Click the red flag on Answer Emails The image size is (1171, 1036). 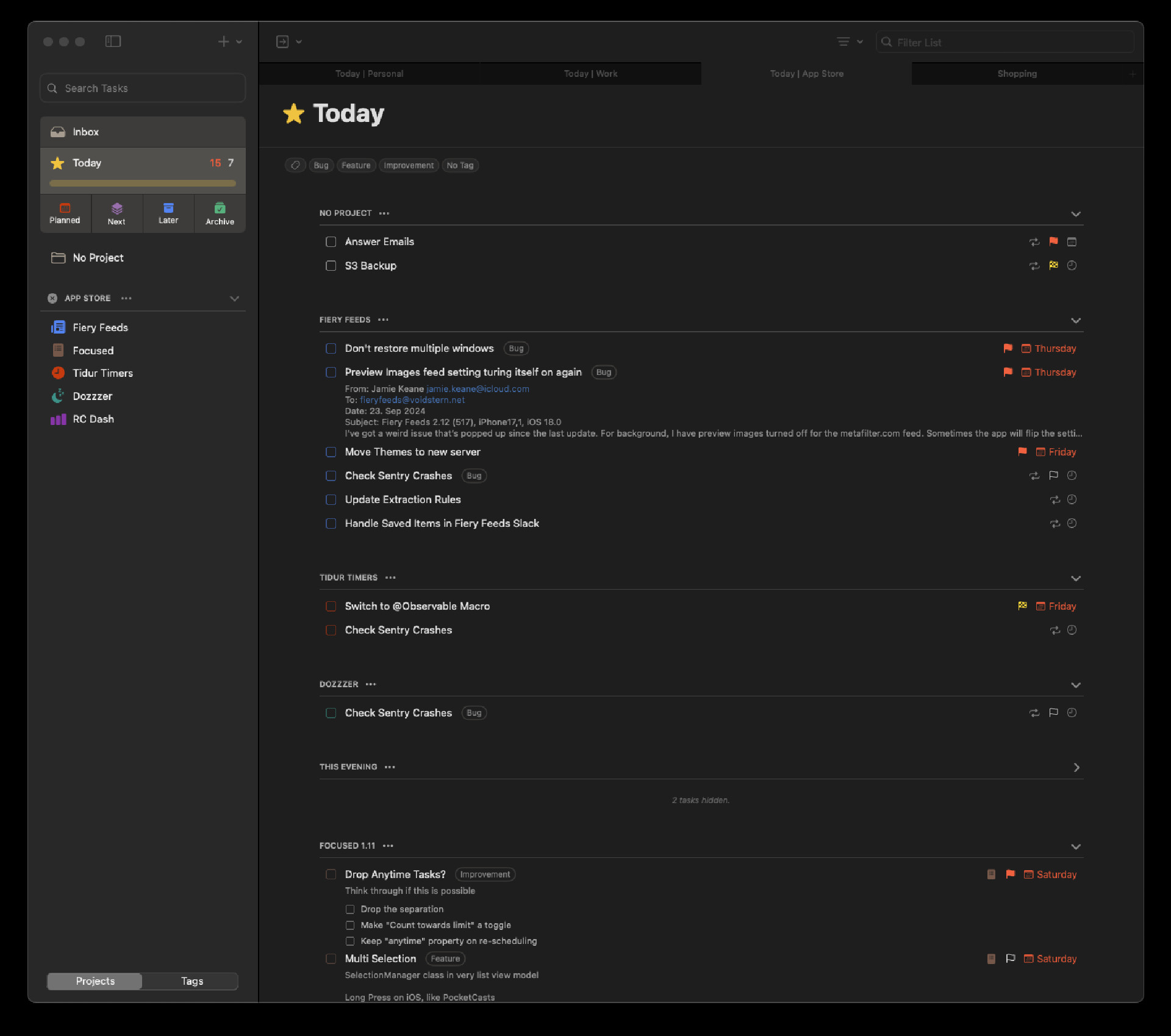click(1053, 241)
